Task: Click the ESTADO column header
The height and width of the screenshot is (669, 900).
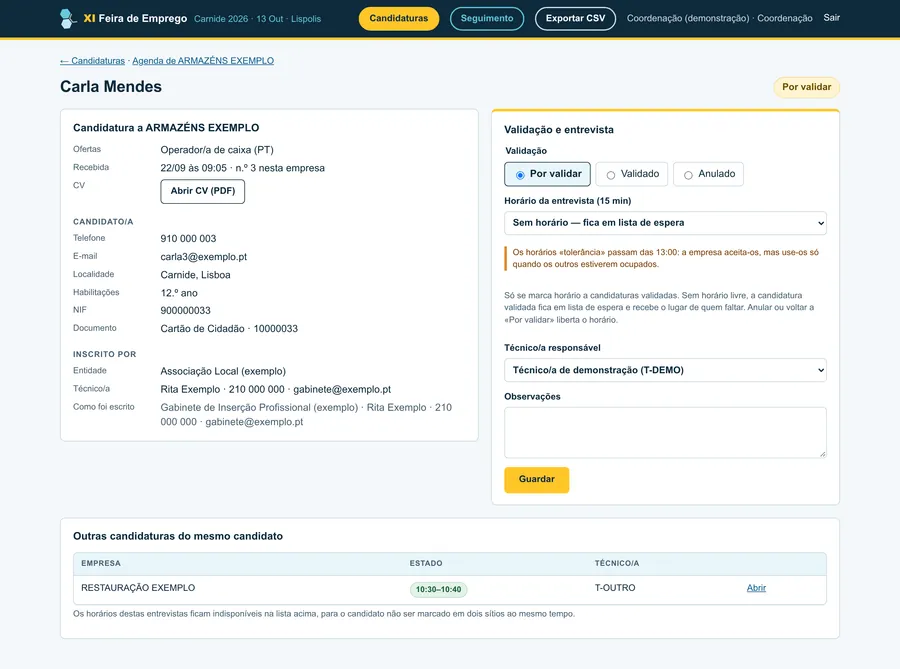Action: [x=426, y=563]
